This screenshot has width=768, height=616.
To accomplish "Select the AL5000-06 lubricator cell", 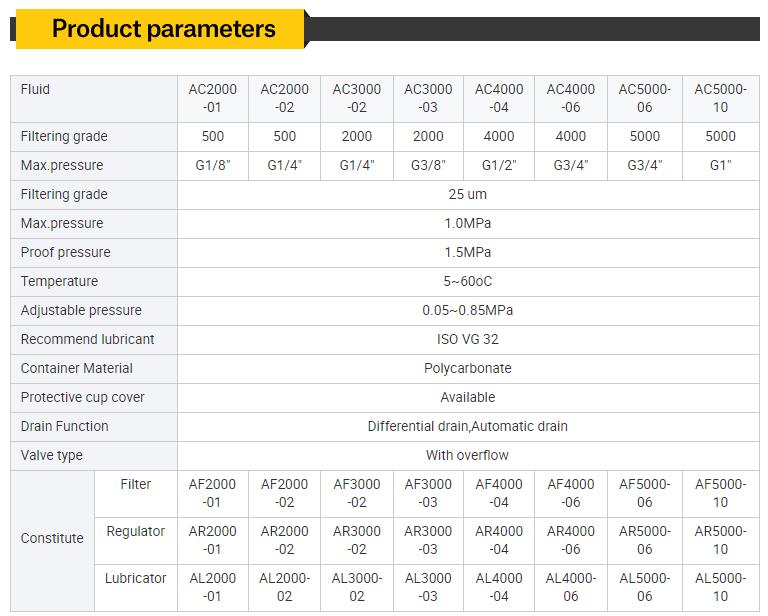I will pyautogui.click(x=645, y=587).
